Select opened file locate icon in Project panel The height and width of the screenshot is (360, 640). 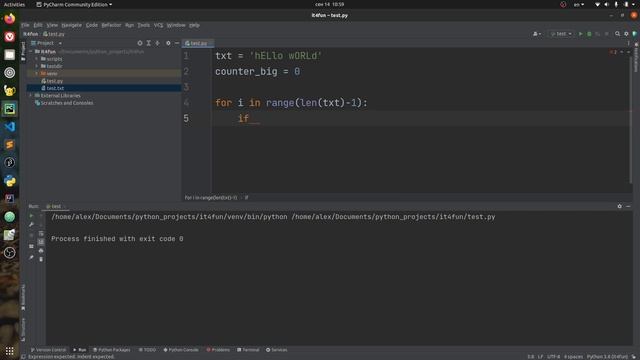coord(140,43)
